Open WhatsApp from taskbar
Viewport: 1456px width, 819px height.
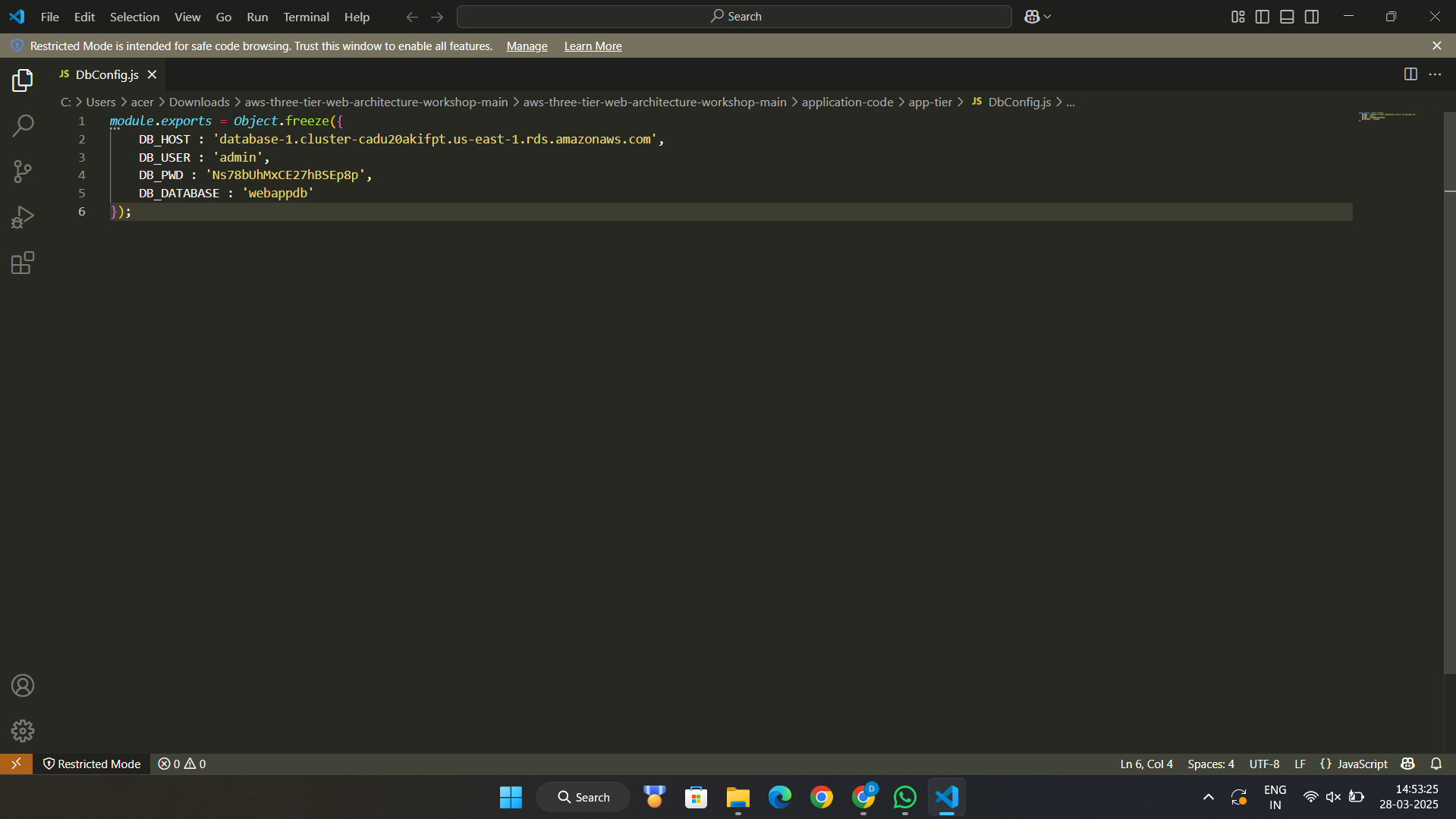[904, 797]
